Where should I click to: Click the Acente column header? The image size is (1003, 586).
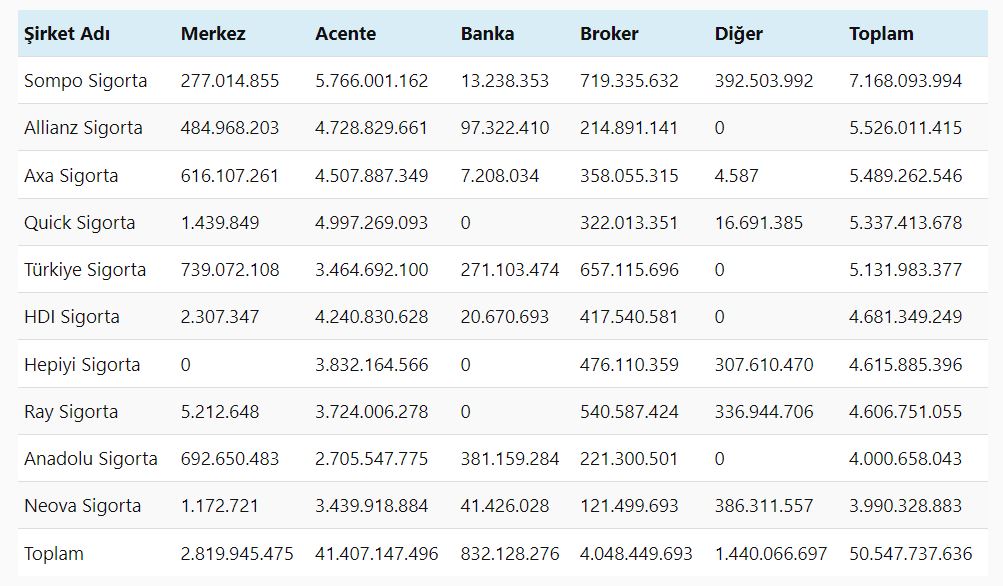click(x=345, y=34)
